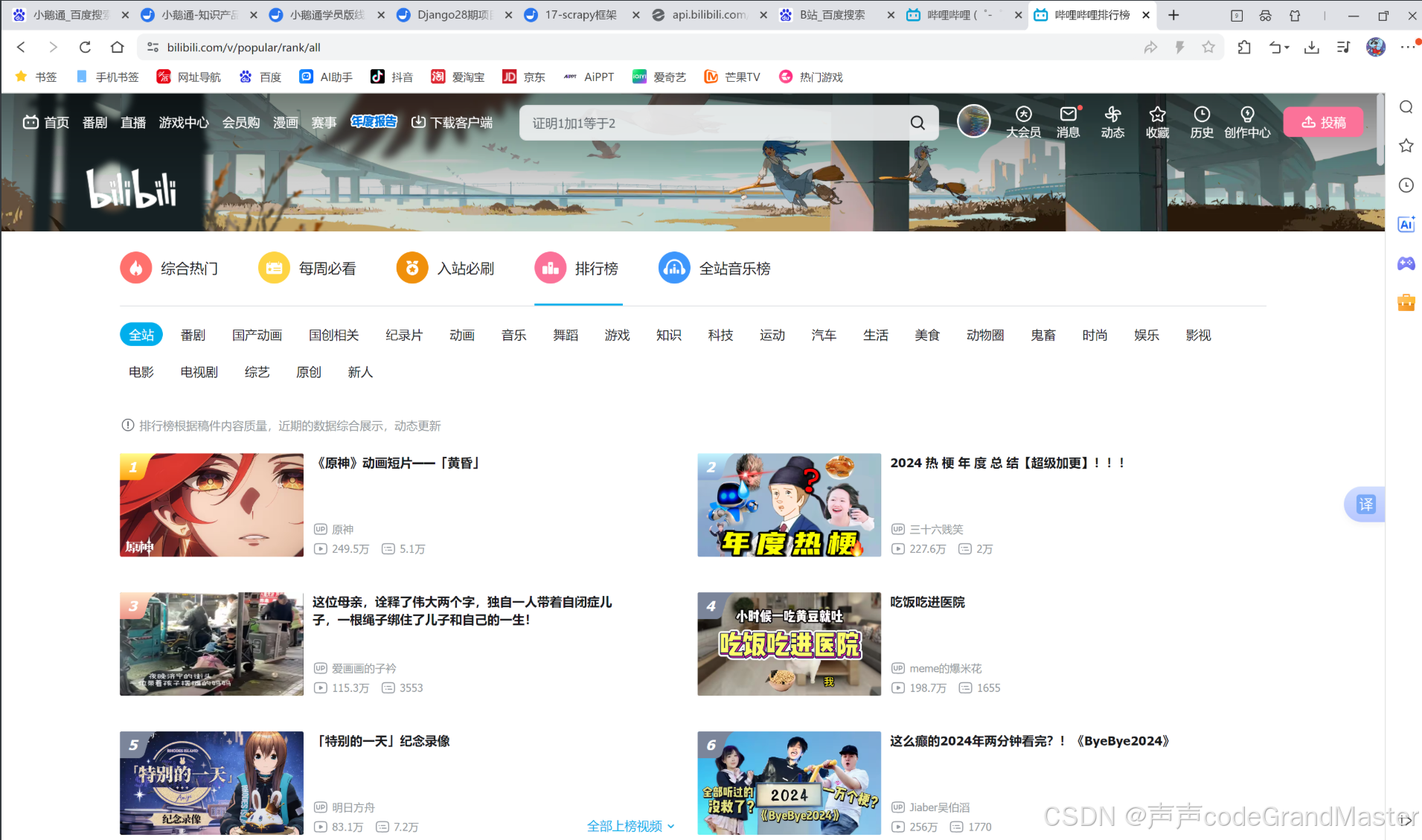Click 下载客户端 in top navigation
This screenshot has height=840, width=1422.
[x=452, y=122]
